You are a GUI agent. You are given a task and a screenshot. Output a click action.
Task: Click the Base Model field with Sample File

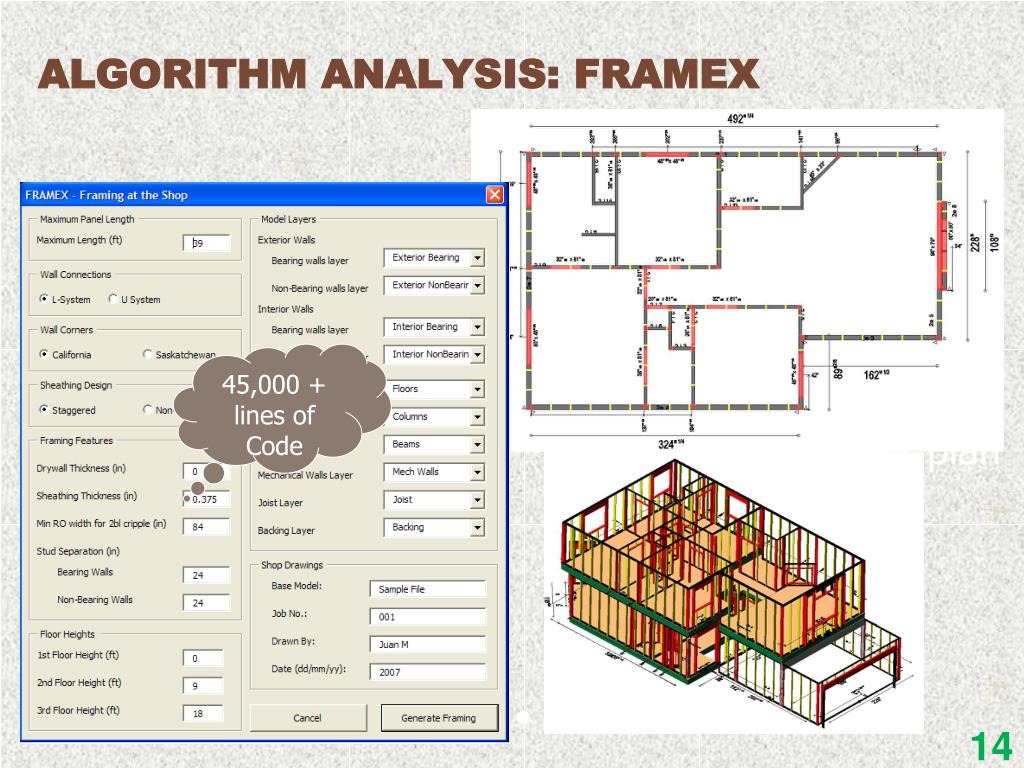coord(428,589)
